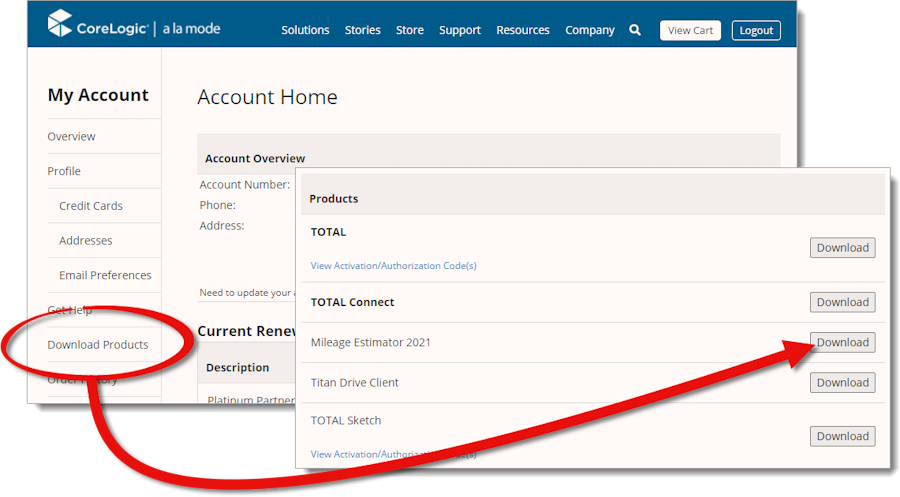View Activation/Authorization Codes under TOTAL
The image size is (900, 497).
pyautogui.click(x=393, y=266)
